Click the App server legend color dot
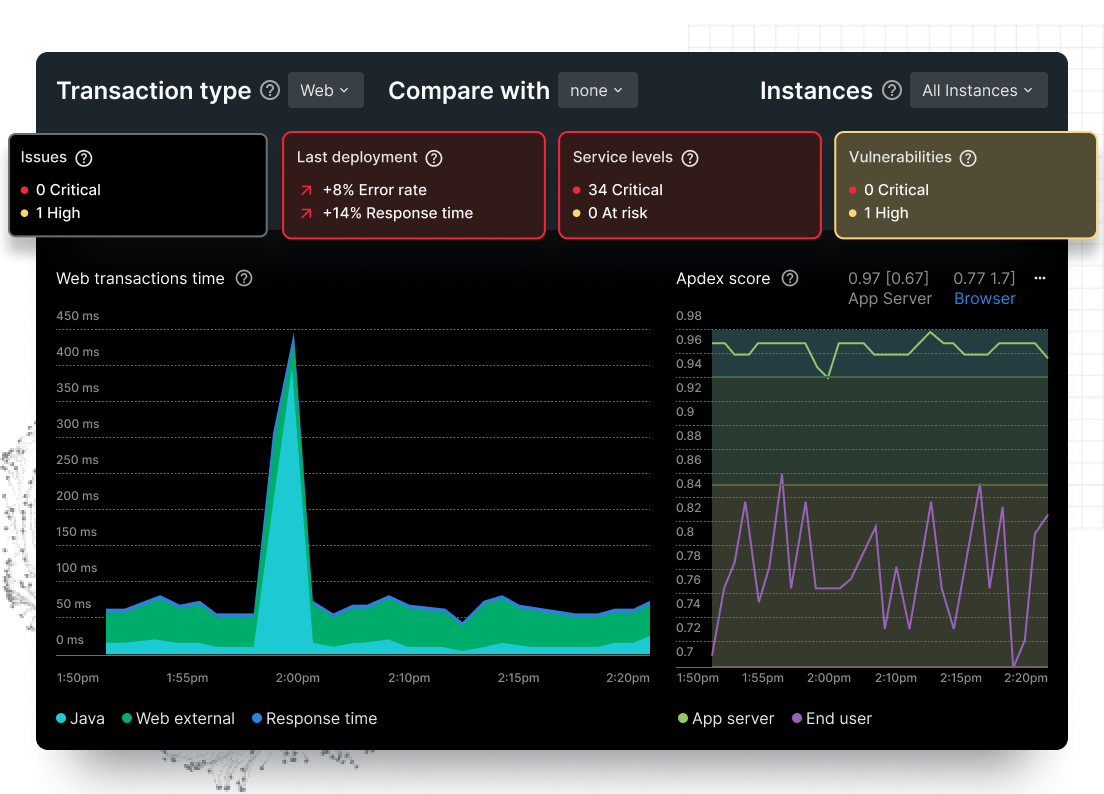Image resolution: width=1104 pixels, height=794 pixels. 683,718
